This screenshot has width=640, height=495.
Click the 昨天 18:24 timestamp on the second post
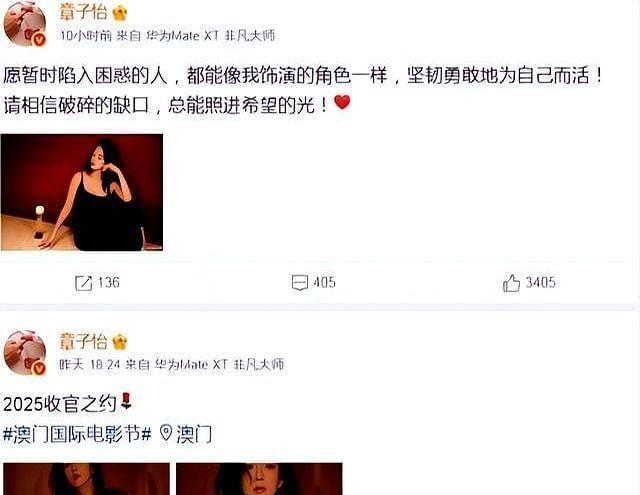coord(90,364)
